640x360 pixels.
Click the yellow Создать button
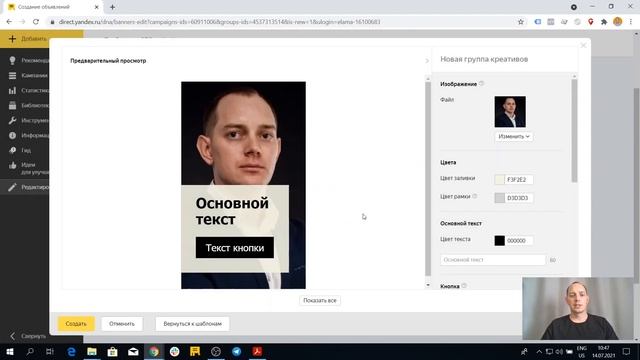[x=76, y=324]
